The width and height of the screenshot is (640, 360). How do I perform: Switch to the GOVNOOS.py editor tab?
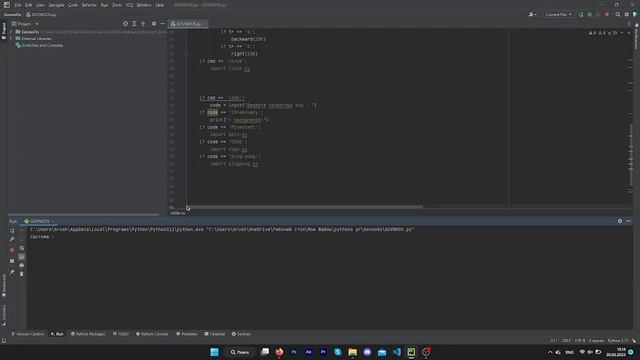[188, 24]
